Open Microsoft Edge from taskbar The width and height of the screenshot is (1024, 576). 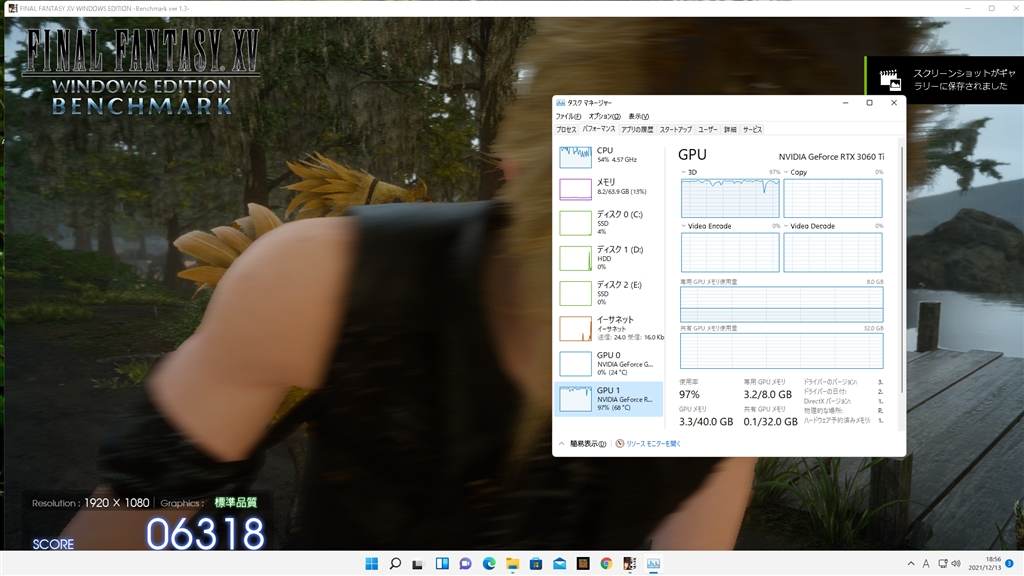point(489,563)
